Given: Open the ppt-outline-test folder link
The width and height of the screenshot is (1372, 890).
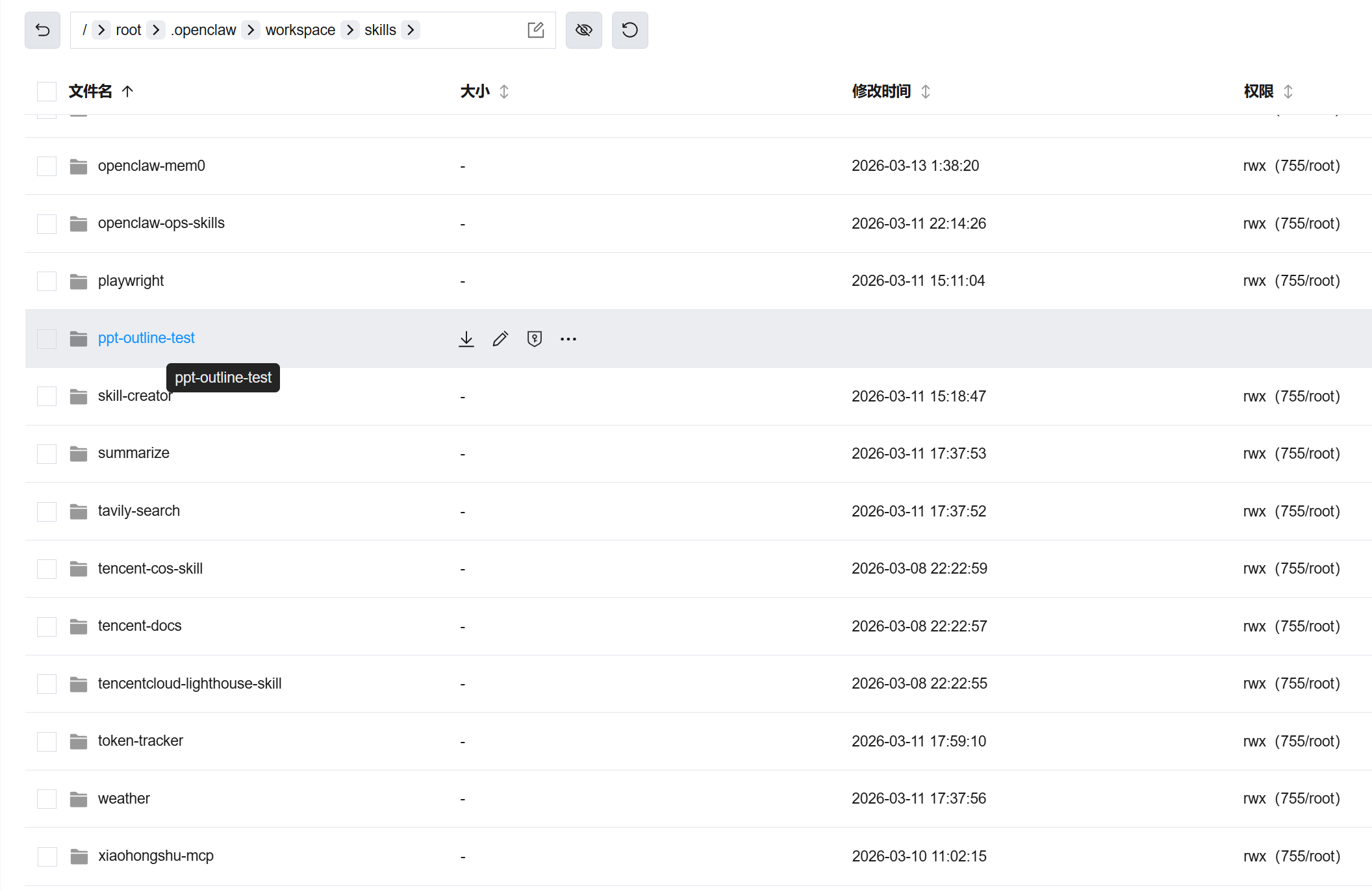Looking at the screenshot, I should coord(146,338).
